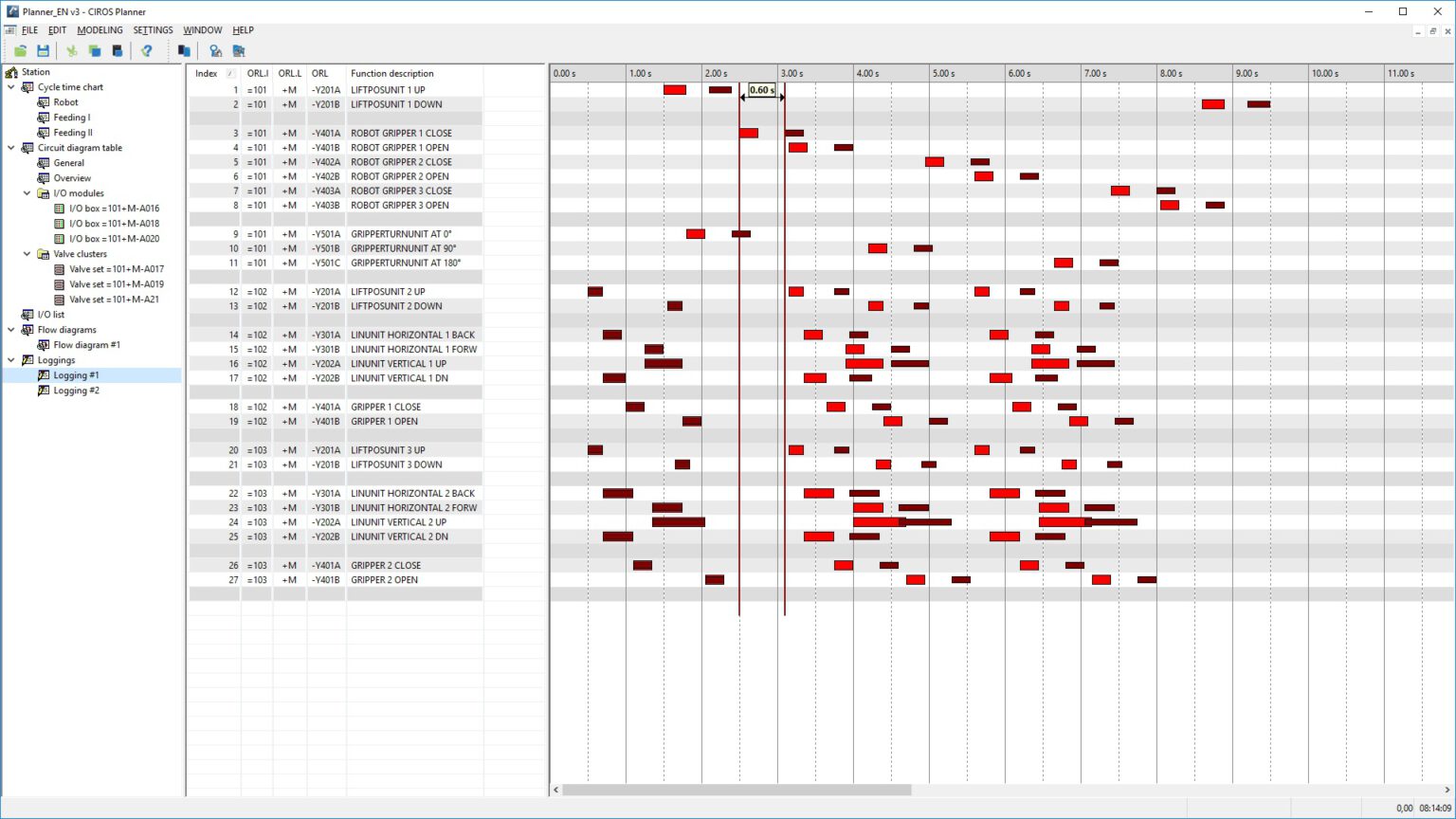This screenshot has height=819, width=1456.
Task: Collapse the I/O modules folder
Action: click(27, 193)
